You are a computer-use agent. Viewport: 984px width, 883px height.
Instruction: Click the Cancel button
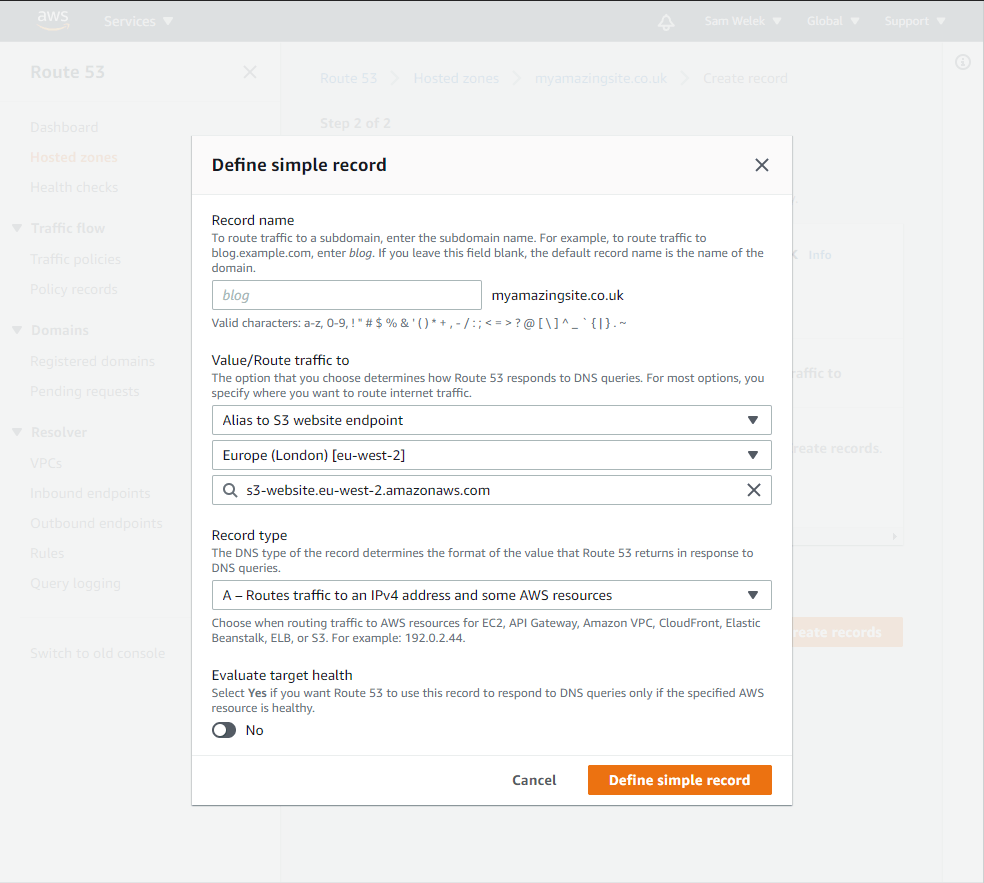534,780
